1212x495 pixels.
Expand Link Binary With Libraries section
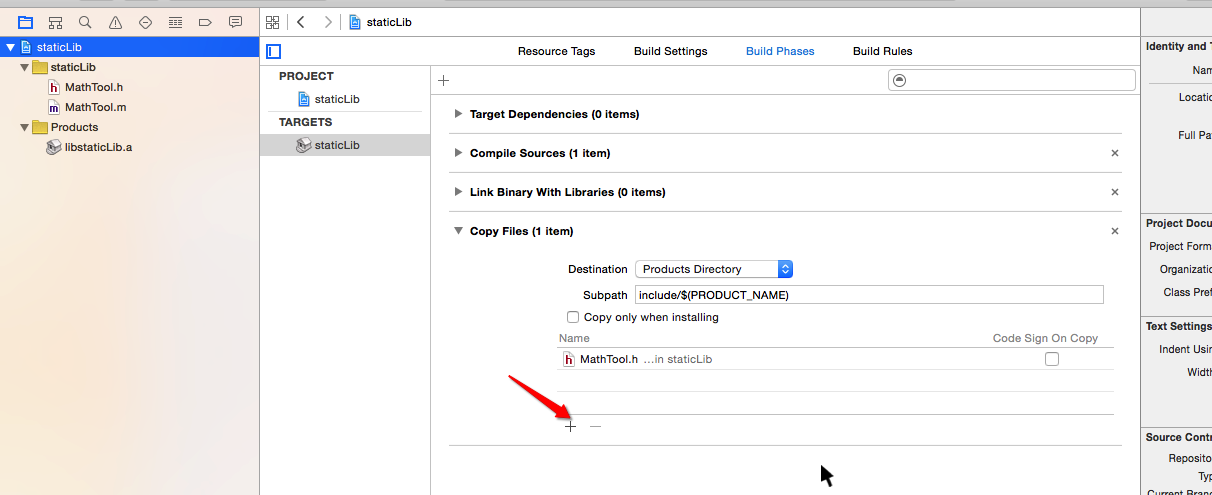458,192
